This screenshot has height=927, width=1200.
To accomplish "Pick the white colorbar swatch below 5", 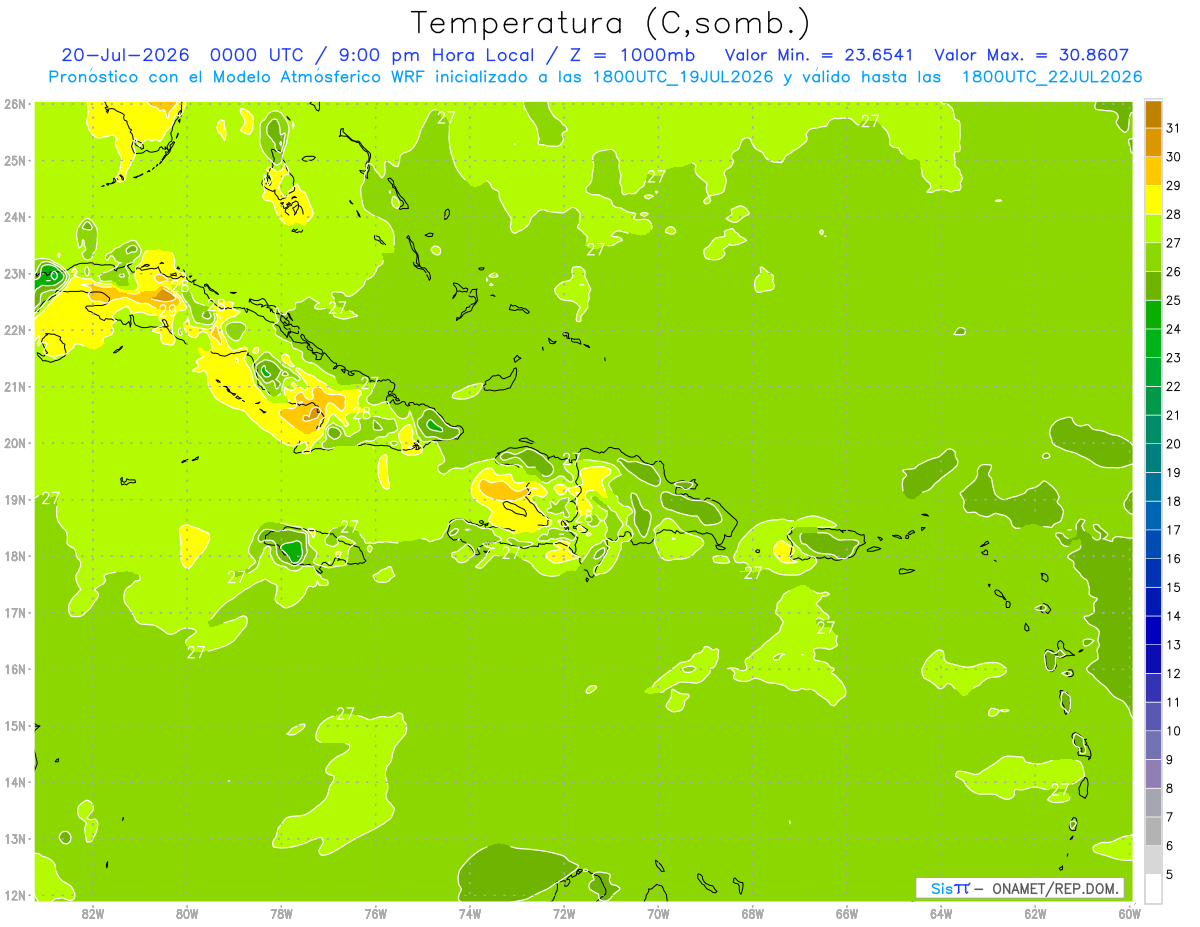I will [1153, 888].
